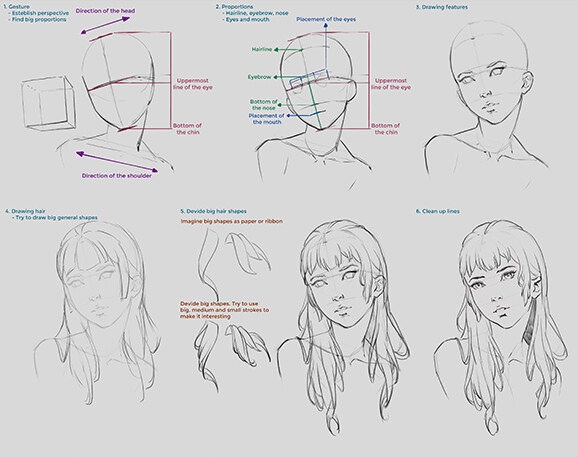
Task: Select the "Hairline, eyebrow, nose" bullet text
Action: click(x=257, y=13)
